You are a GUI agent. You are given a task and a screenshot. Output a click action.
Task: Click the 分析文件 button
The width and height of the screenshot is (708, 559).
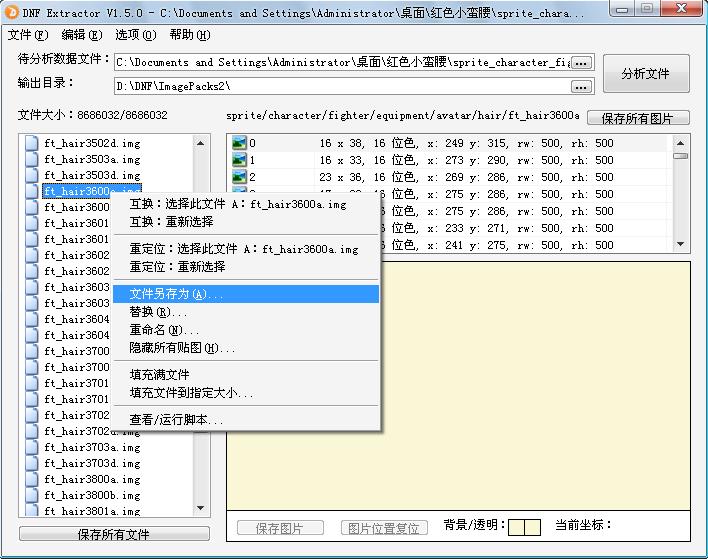click(x=646, y=74)
